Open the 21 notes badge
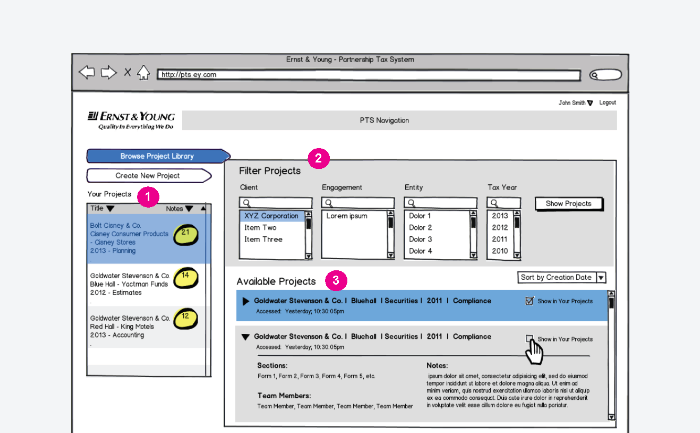 click(185, 235)
